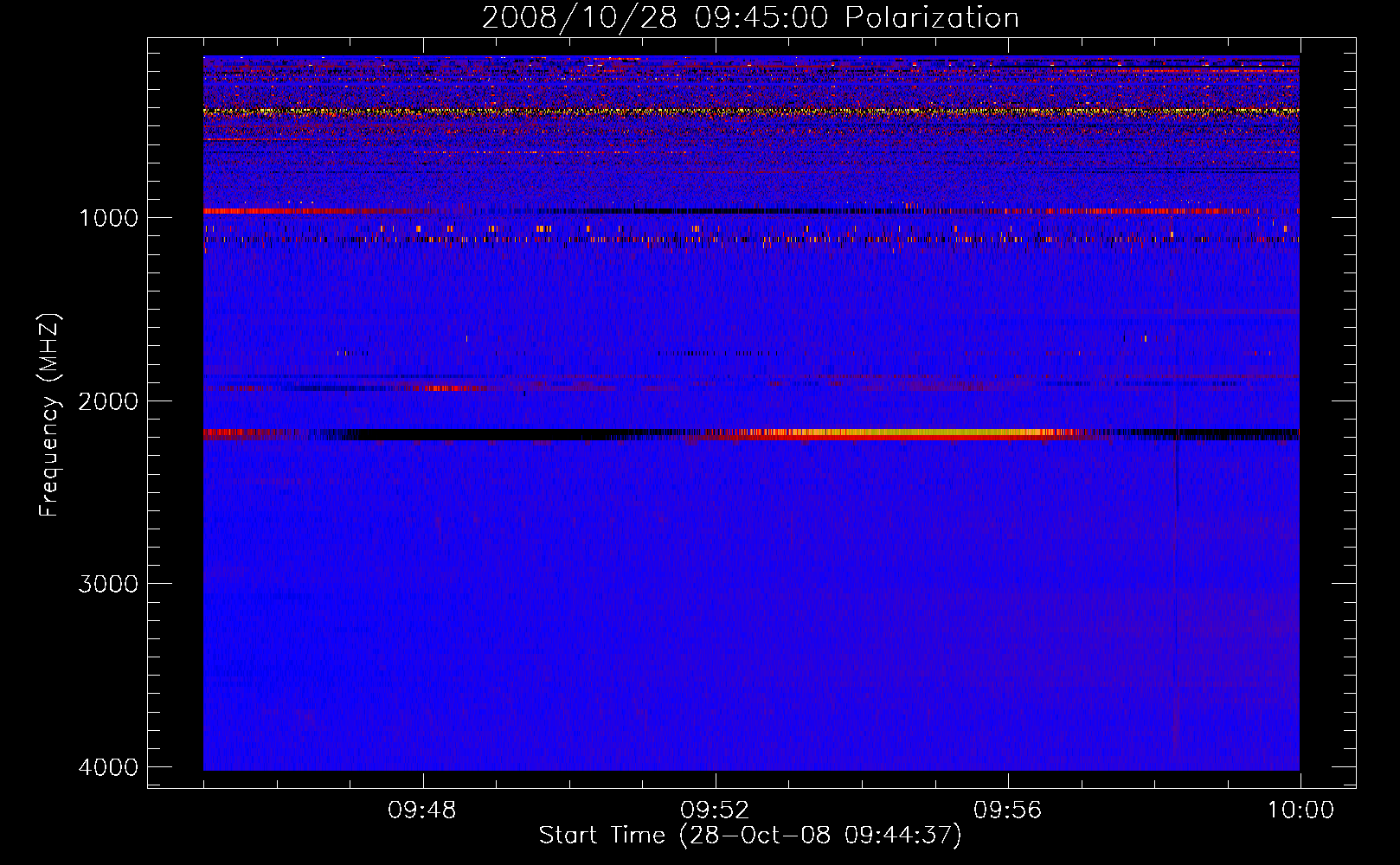
Task: Click the 3000 frequency tick label
Action: [108, 584]
